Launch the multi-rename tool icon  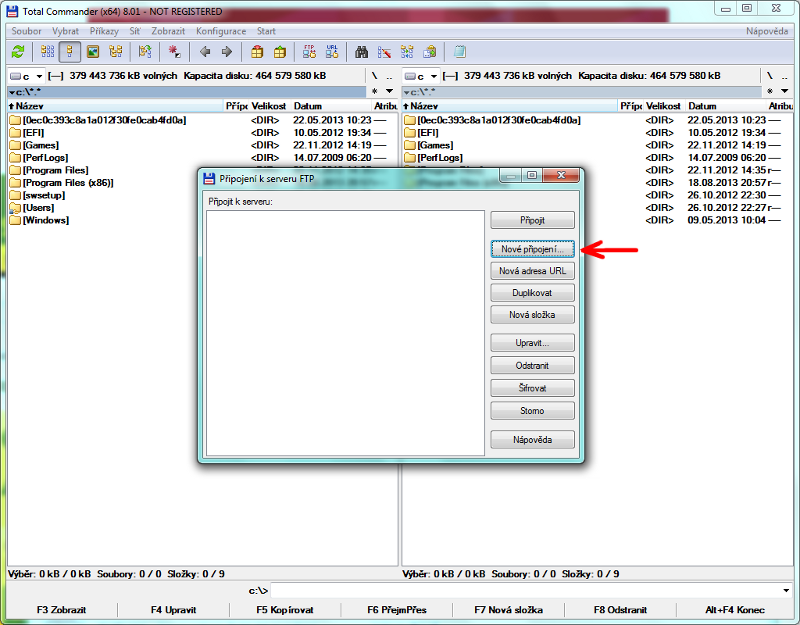coord(384,52)
